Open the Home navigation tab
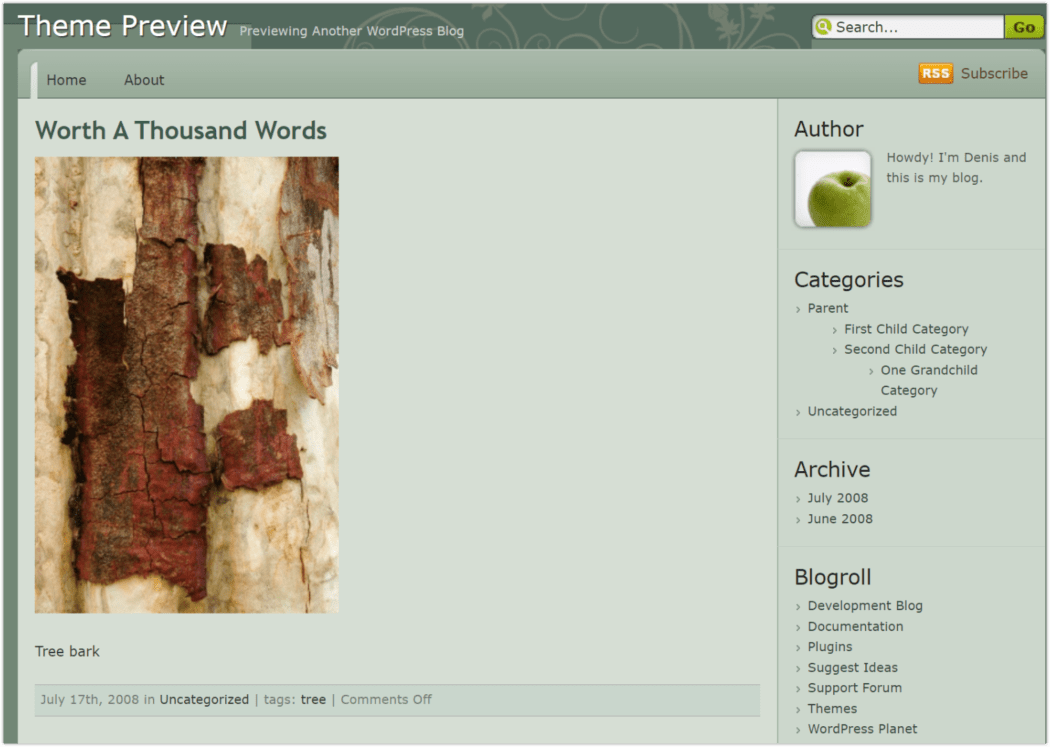The height and width of the screenshot is (747, 1050). (x=66, y=80)
